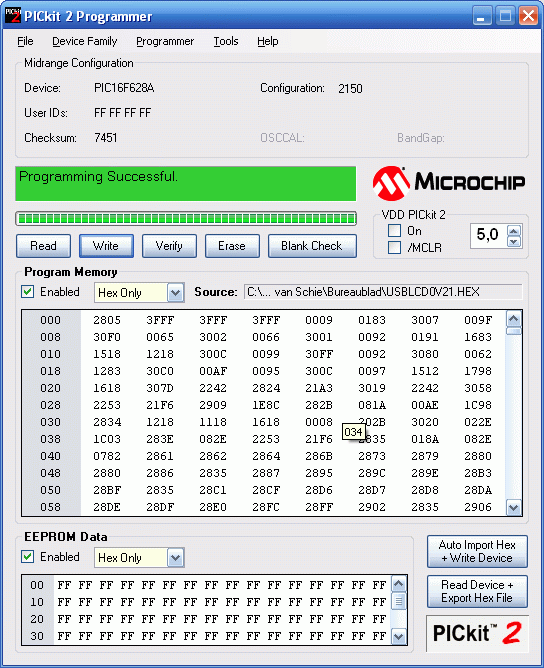
Task: Increase VDD voltage with up arrow
Action: point(514,231)
